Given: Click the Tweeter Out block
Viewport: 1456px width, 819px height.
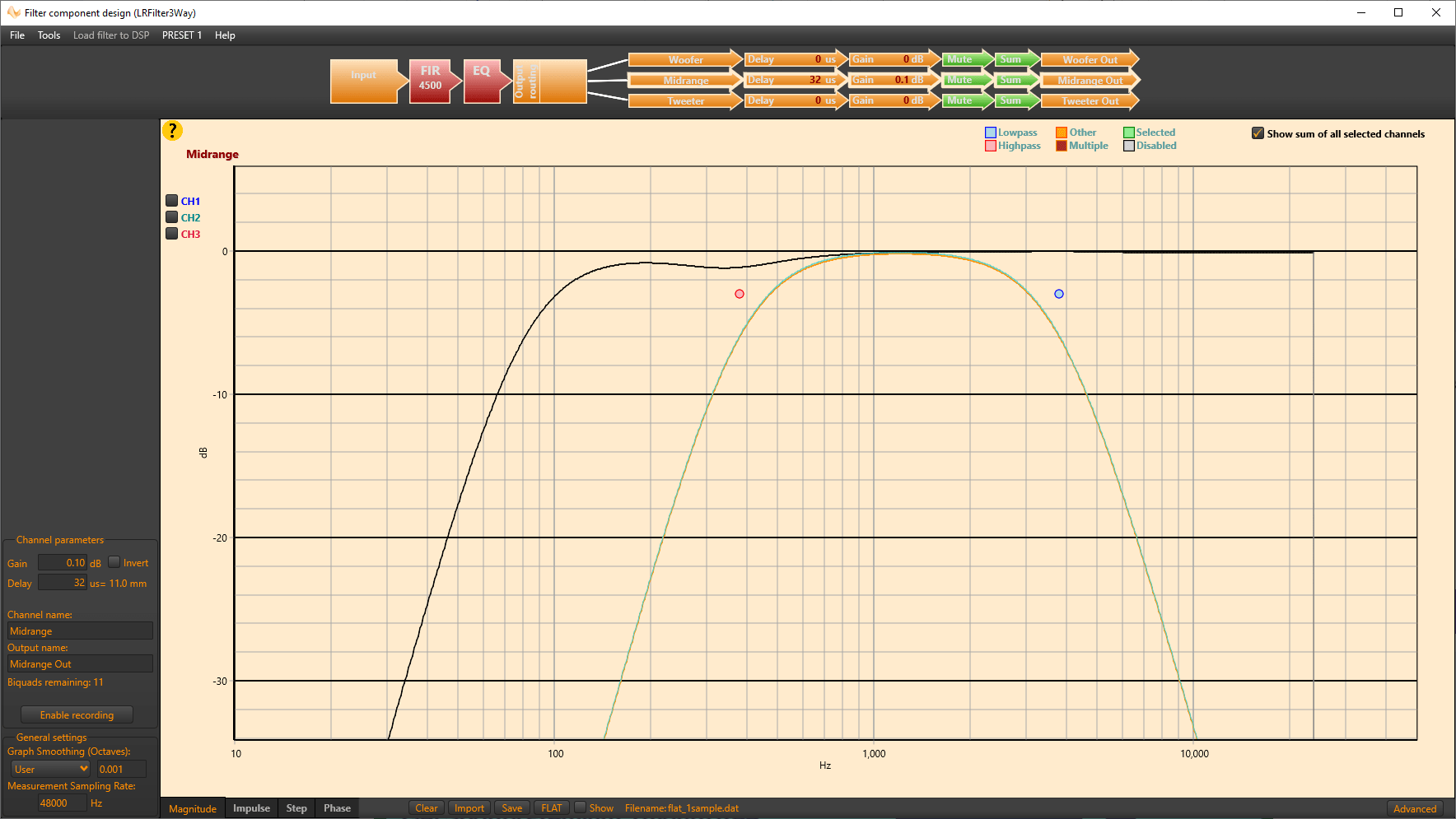Looking at the screenshot, I should click(x=1090, y=100).
